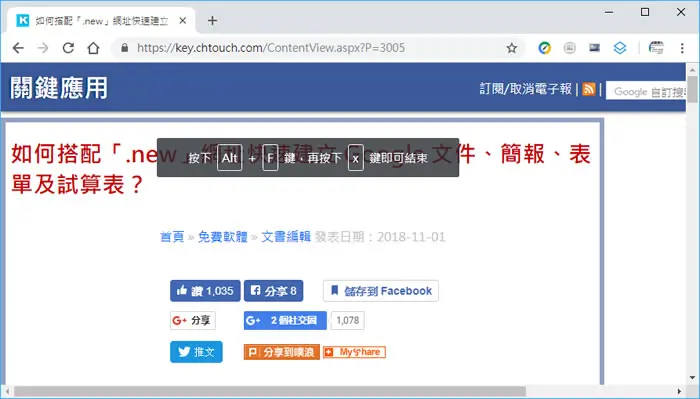Go to the browser home page

[x=93, y=48]
